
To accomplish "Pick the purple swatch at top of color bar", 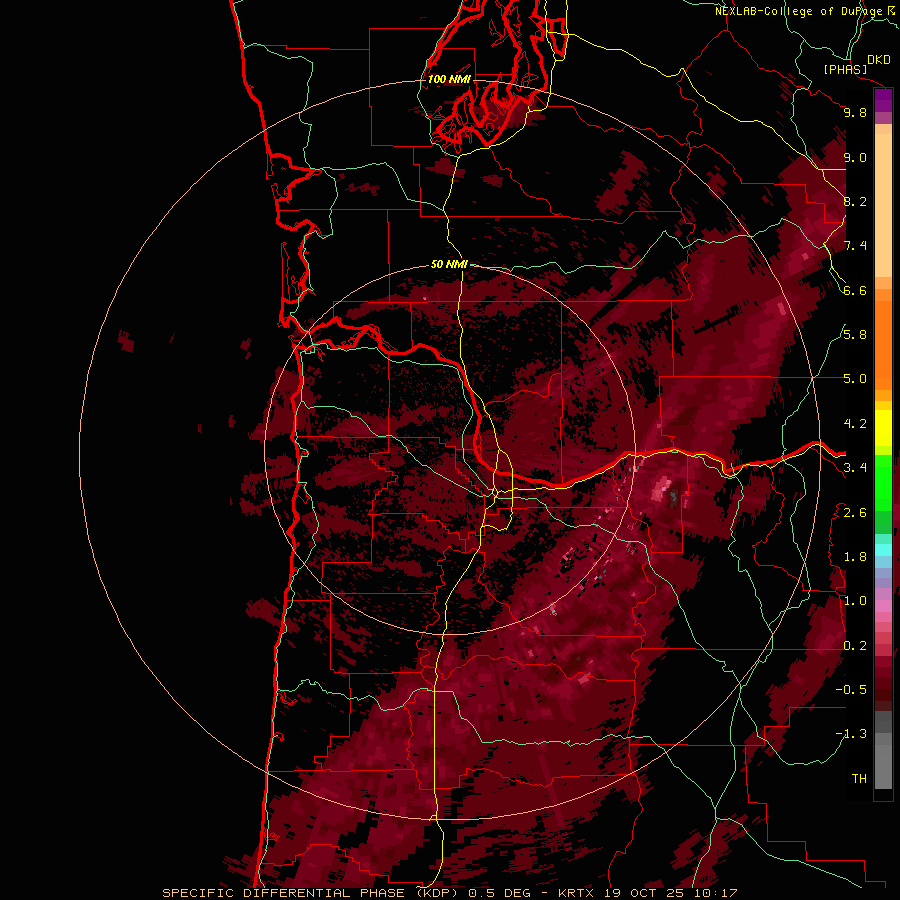I will [883, 100].
